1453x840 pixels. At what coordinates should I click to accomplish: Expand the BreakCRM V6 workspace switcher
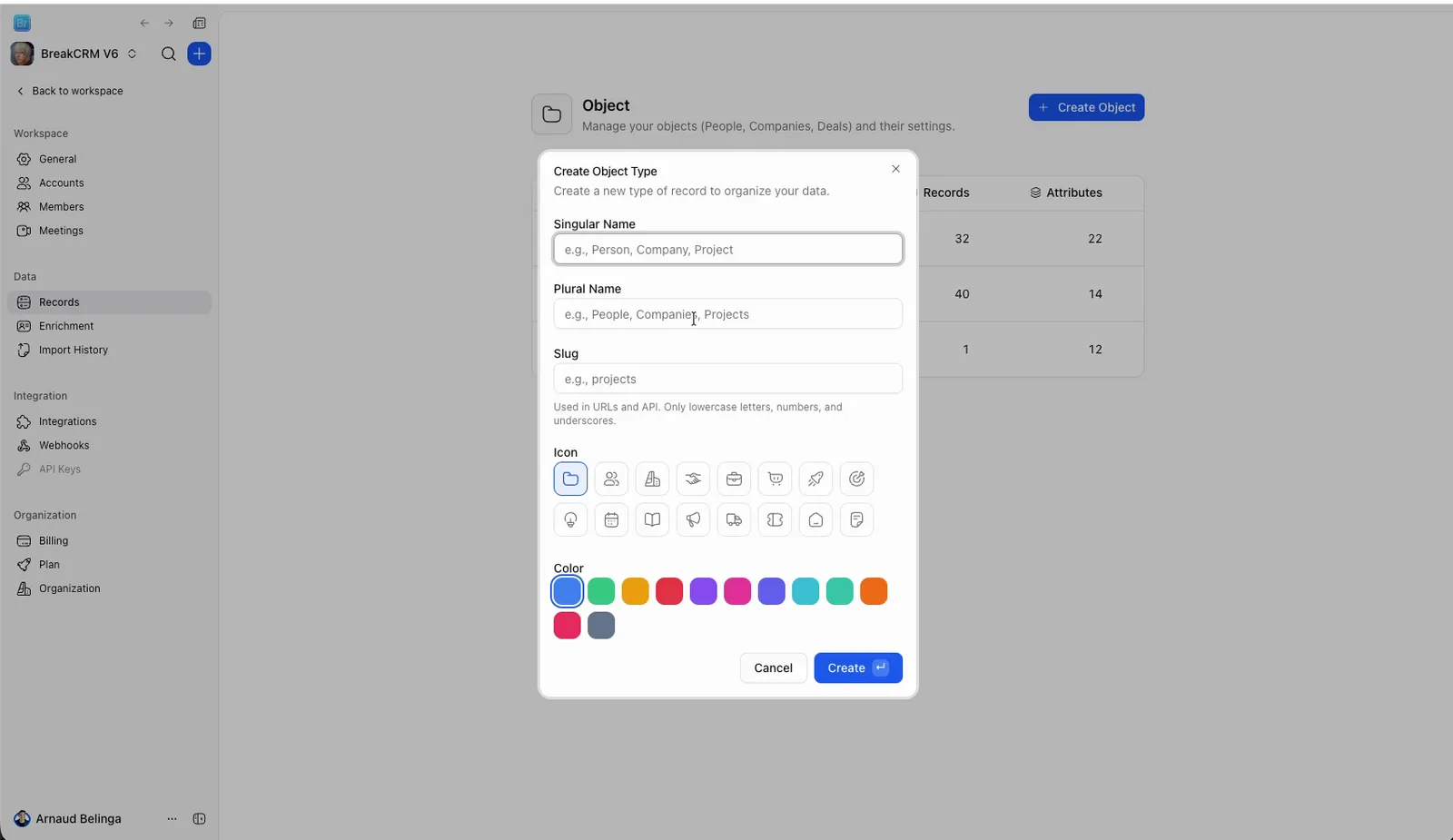74,54
